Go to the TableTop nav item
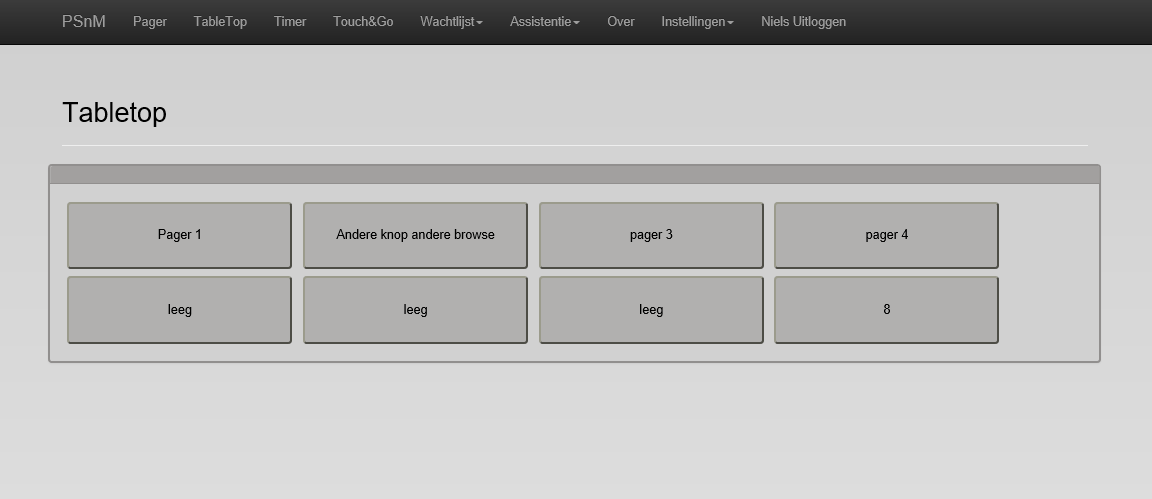The width and height of the screenshot is (1152, 499). 220,22
